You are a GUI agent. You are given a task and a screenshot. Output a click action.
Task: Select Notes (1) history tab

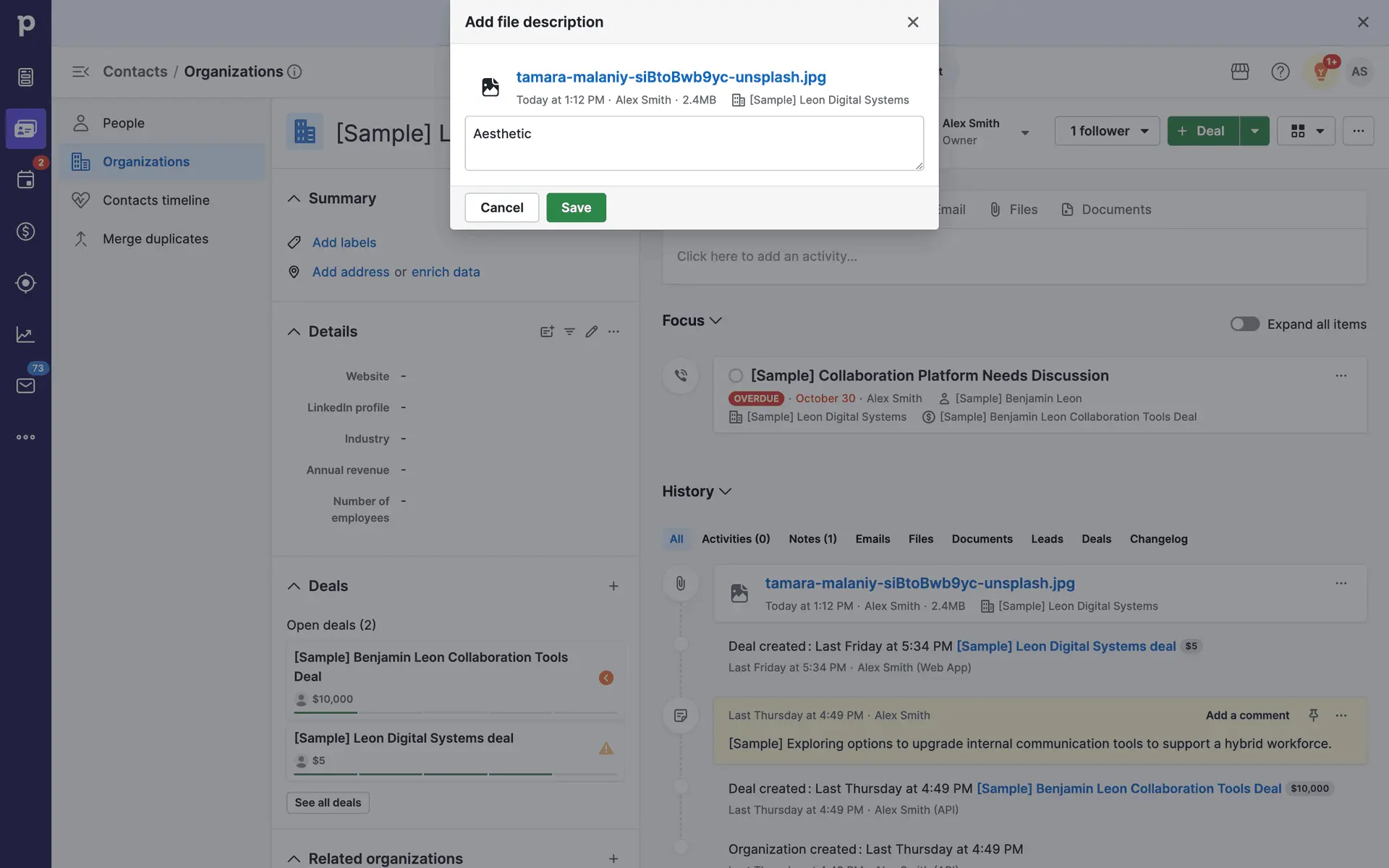pos(812,539)
